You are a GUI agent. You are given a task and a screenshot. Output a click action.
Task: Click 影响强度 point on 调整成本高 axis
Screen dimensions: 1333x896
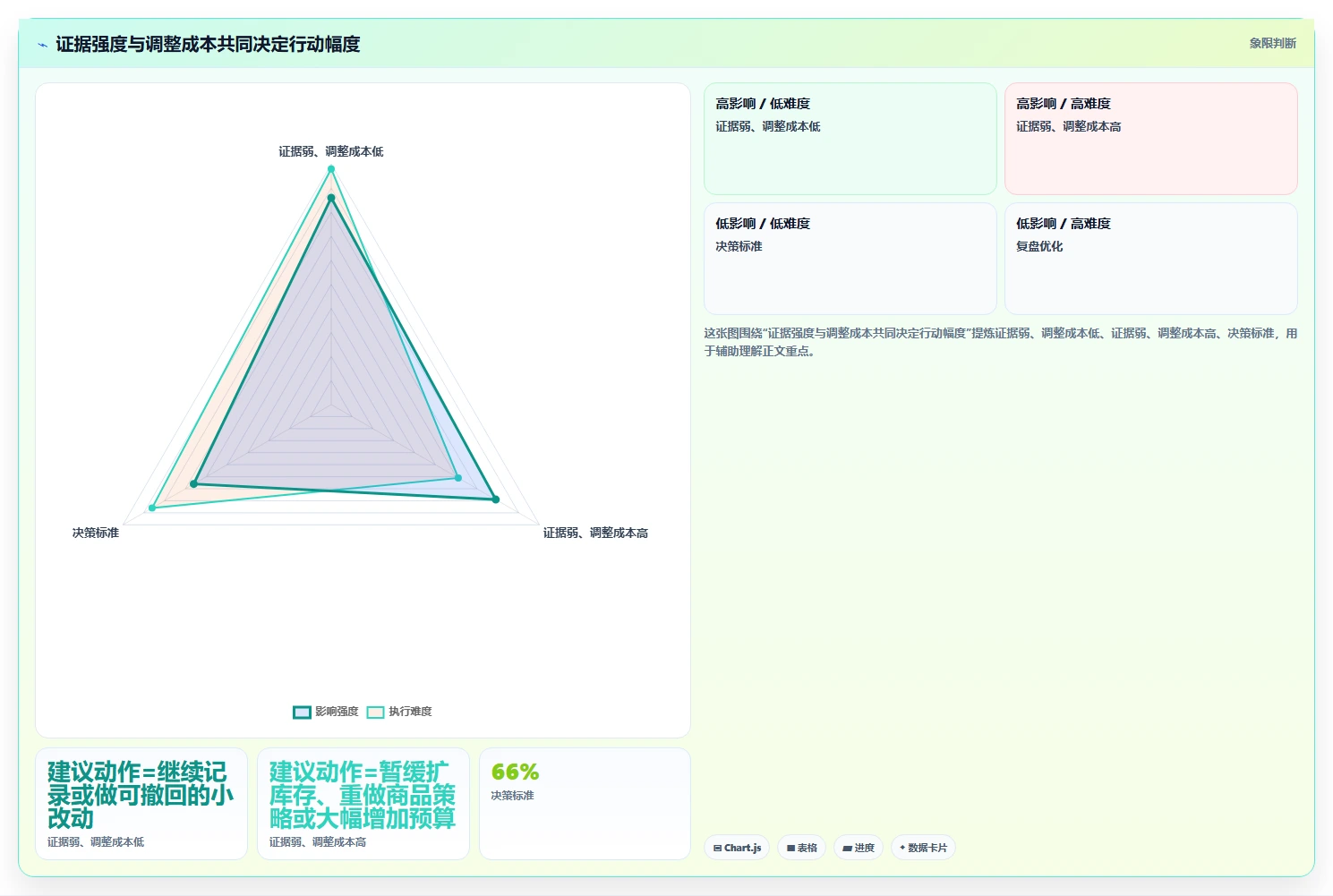coord(496,499)
